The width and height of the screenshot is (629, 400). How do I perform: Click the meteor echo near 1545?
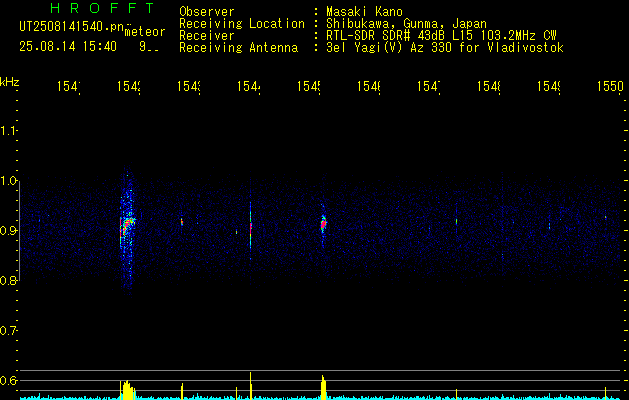pos(323,224)
